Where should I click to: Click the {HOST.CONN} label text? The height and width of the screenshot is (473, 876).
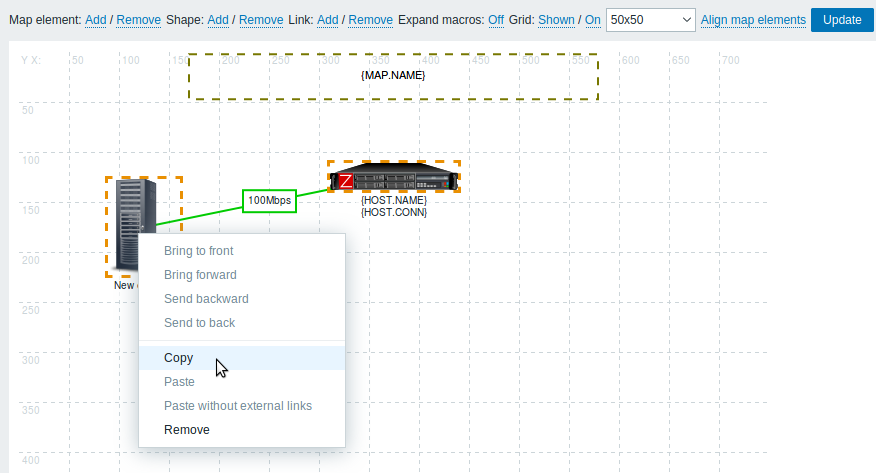(394, 212)
